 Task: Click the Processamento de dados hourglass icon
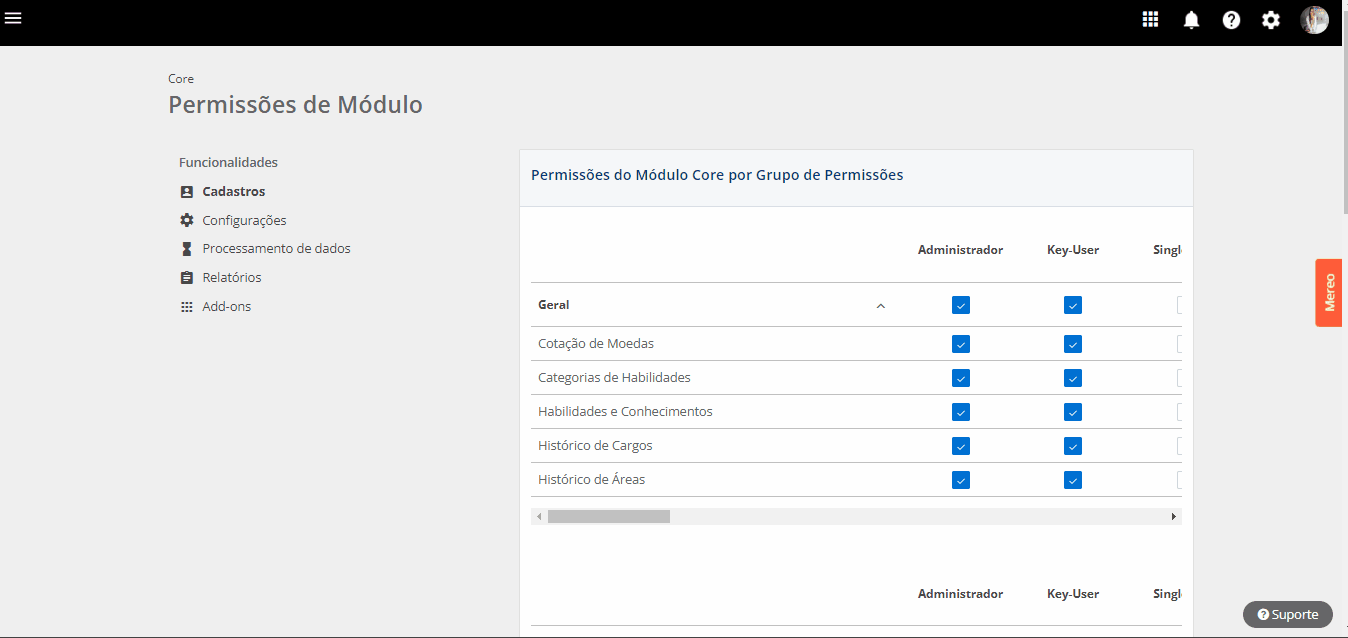pos(186,249)
